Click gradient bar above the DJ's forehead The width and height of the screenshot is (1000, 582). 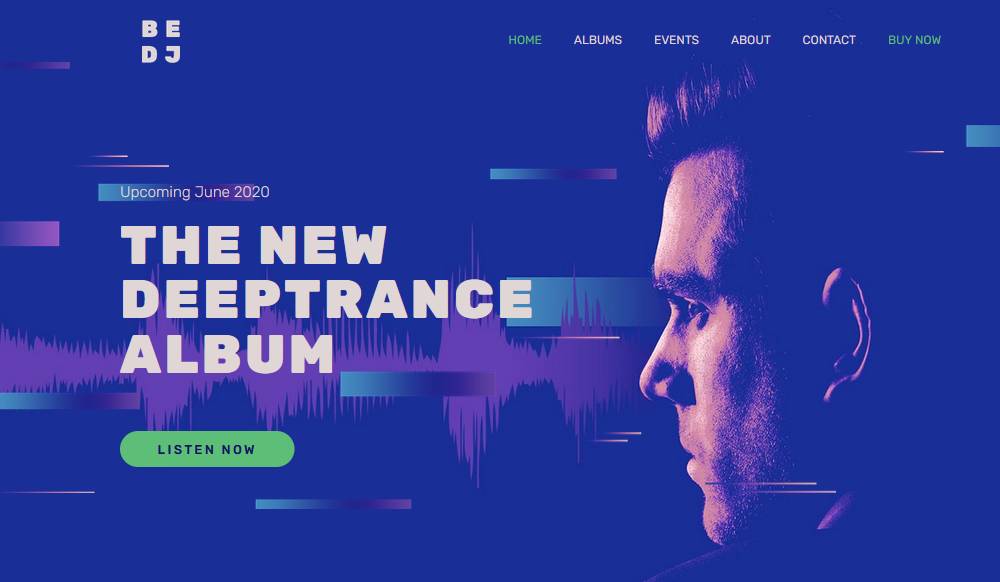point(553,174)
